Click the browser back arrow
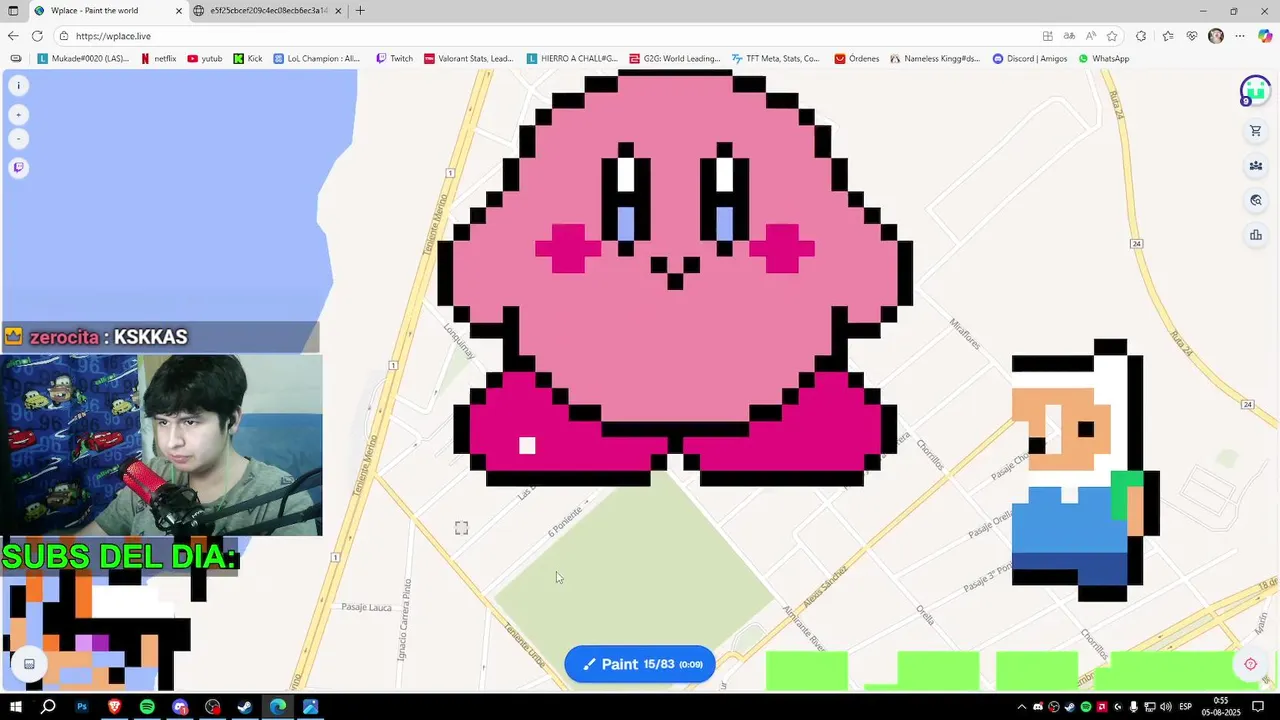This screenshot has height=720, width=1280. point(13,36)
